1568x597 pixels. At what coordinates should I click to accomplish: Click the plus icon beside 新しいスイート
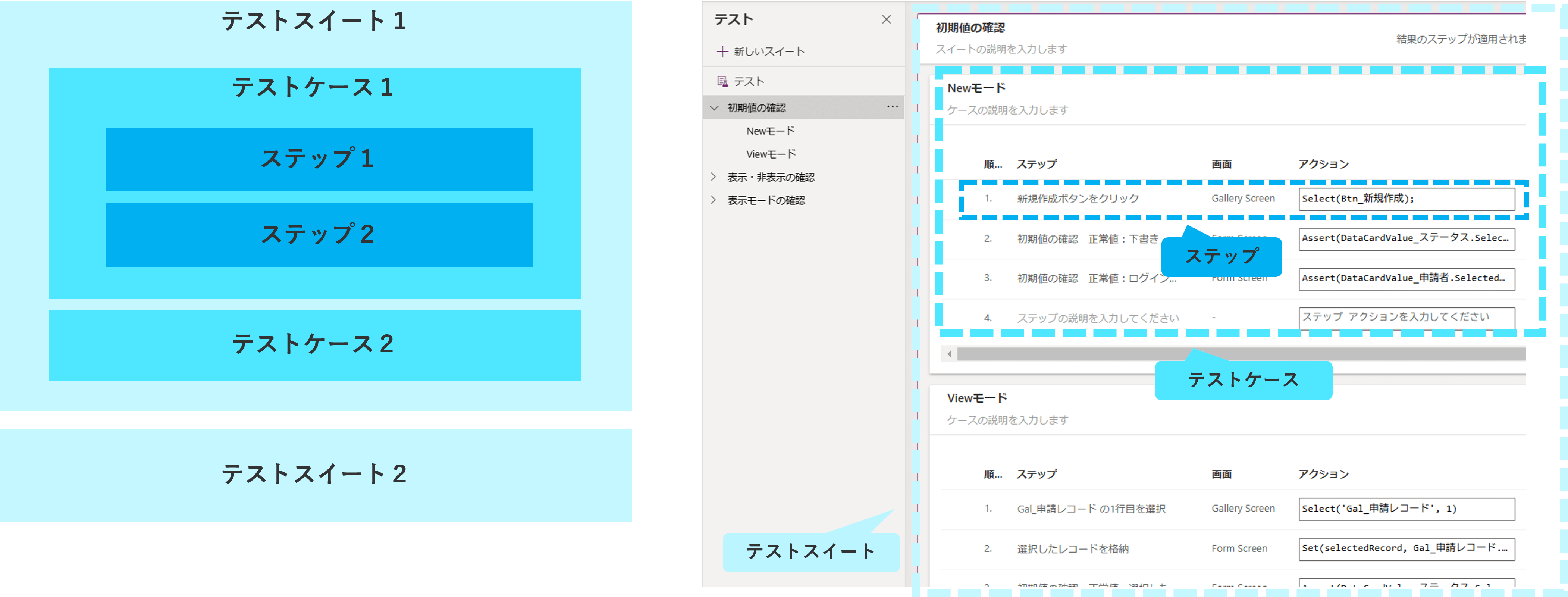(x=722, y=52)
